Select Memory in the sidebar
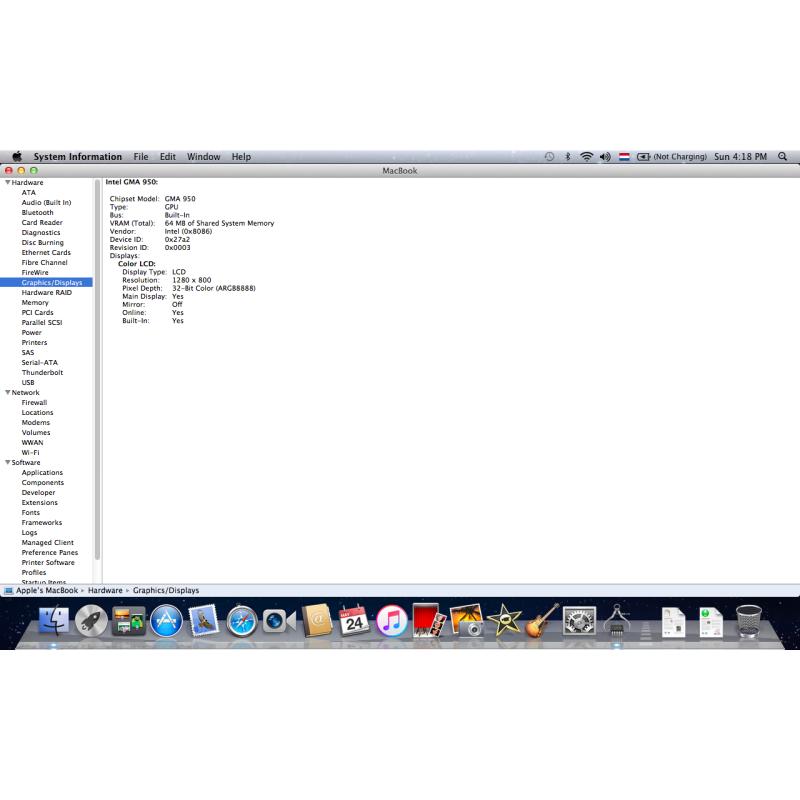Image resolution: width=800 pixels, height=800 pixels. pyautogui.click(x=35, y=303)
